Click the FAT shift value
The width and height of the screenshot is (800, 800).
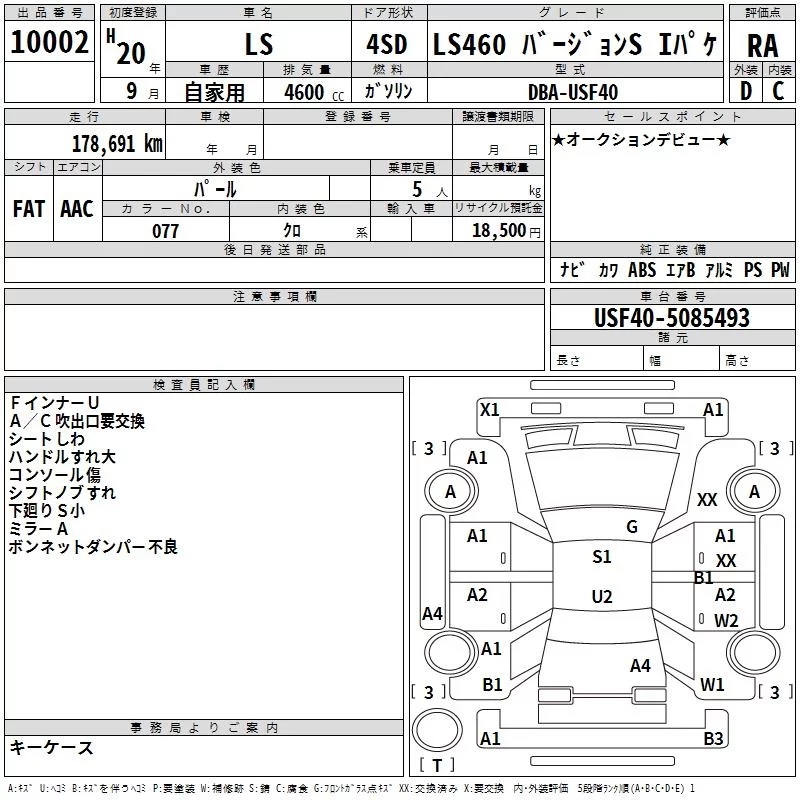29,209
